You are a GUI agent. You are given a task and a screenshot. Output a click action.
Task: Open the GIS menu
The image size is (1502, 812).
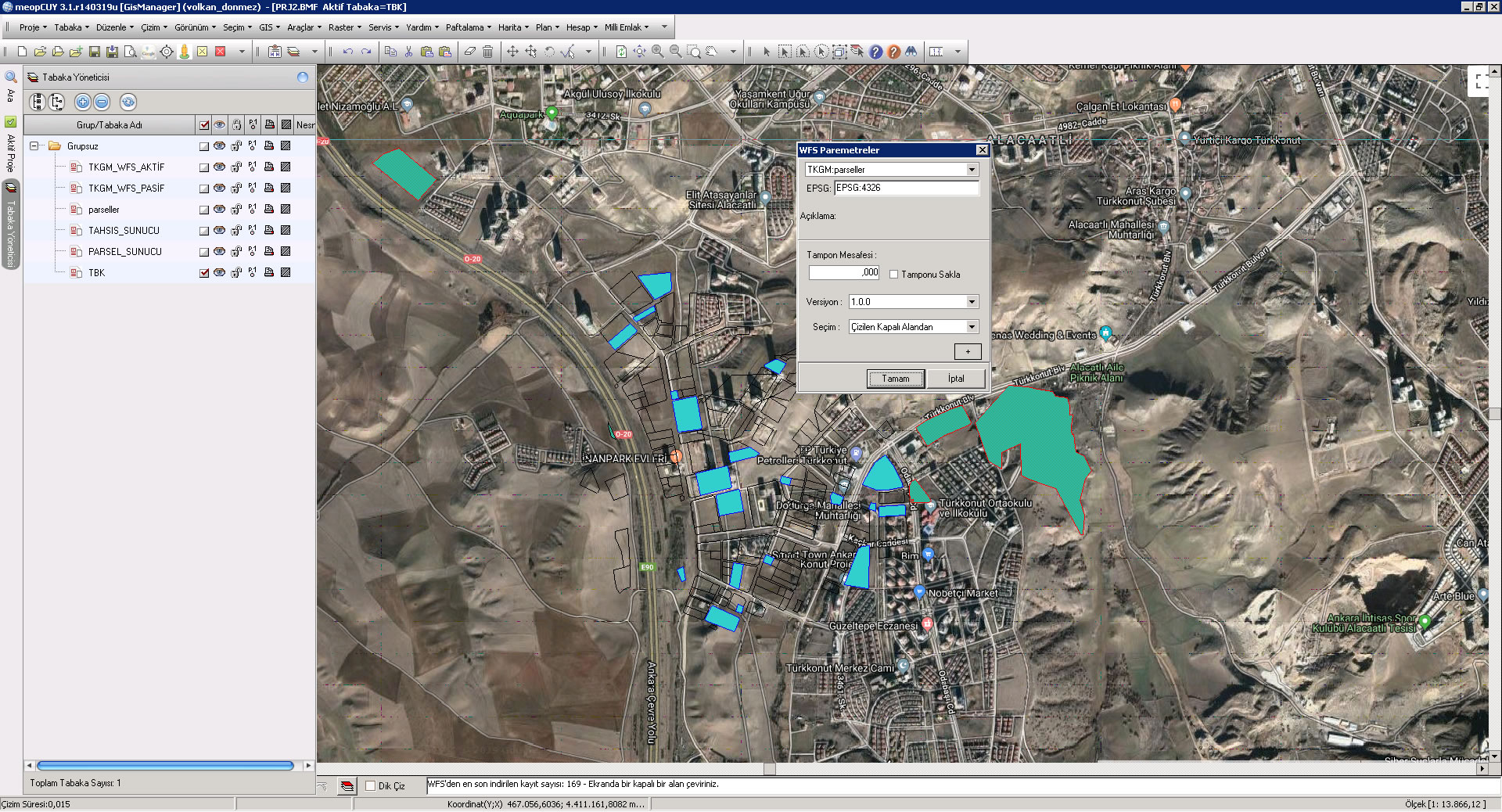tap(269, 27)
